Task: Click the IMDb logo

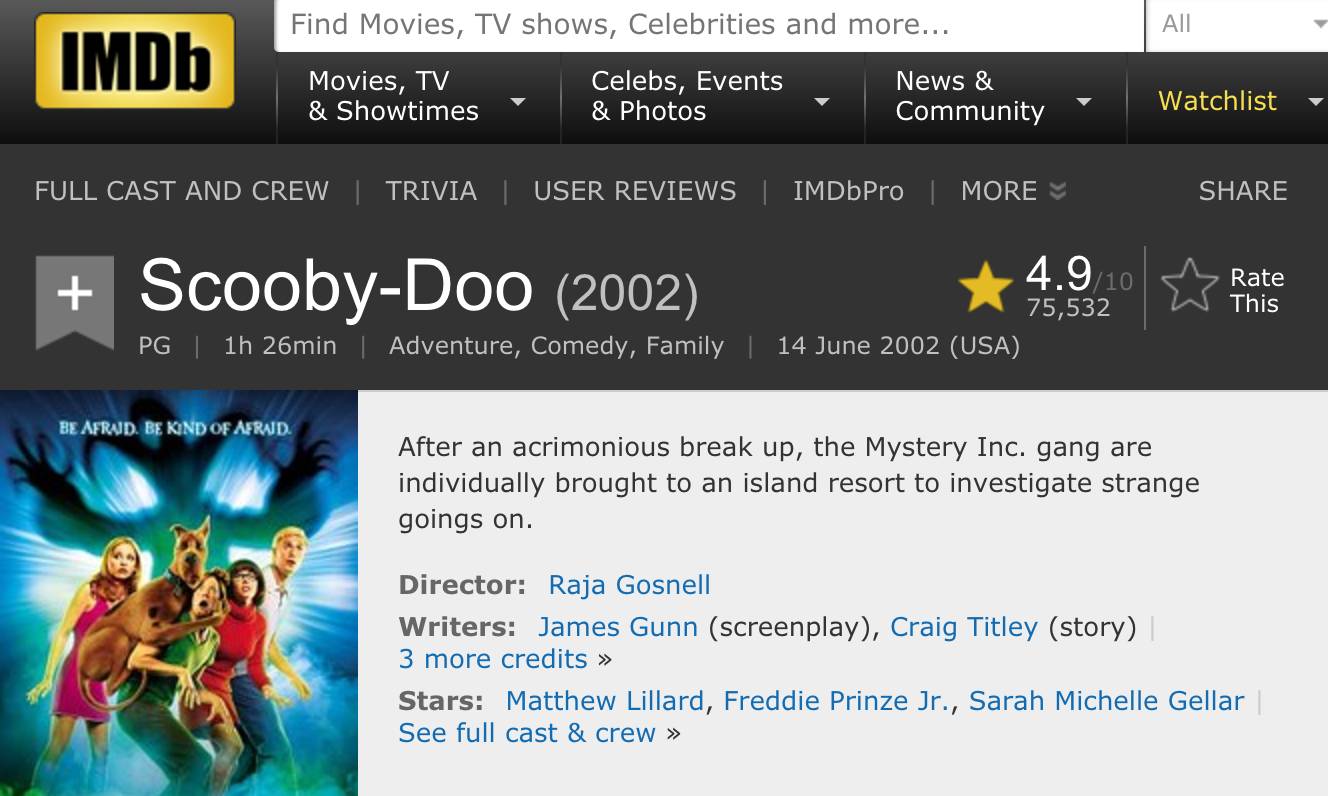Action: (135, 60)
